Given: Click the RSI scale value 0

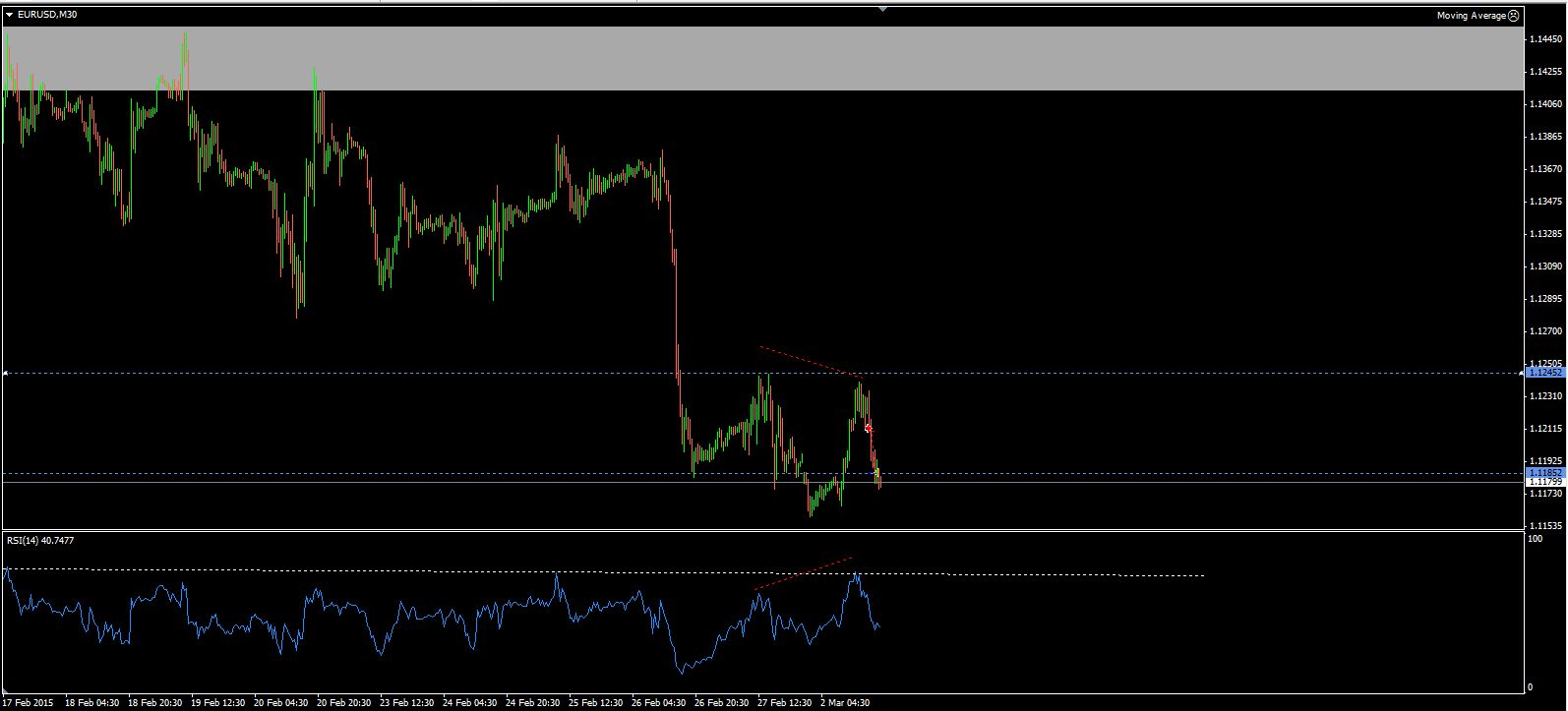Looking at the screenshot, I should (1530, 686).
